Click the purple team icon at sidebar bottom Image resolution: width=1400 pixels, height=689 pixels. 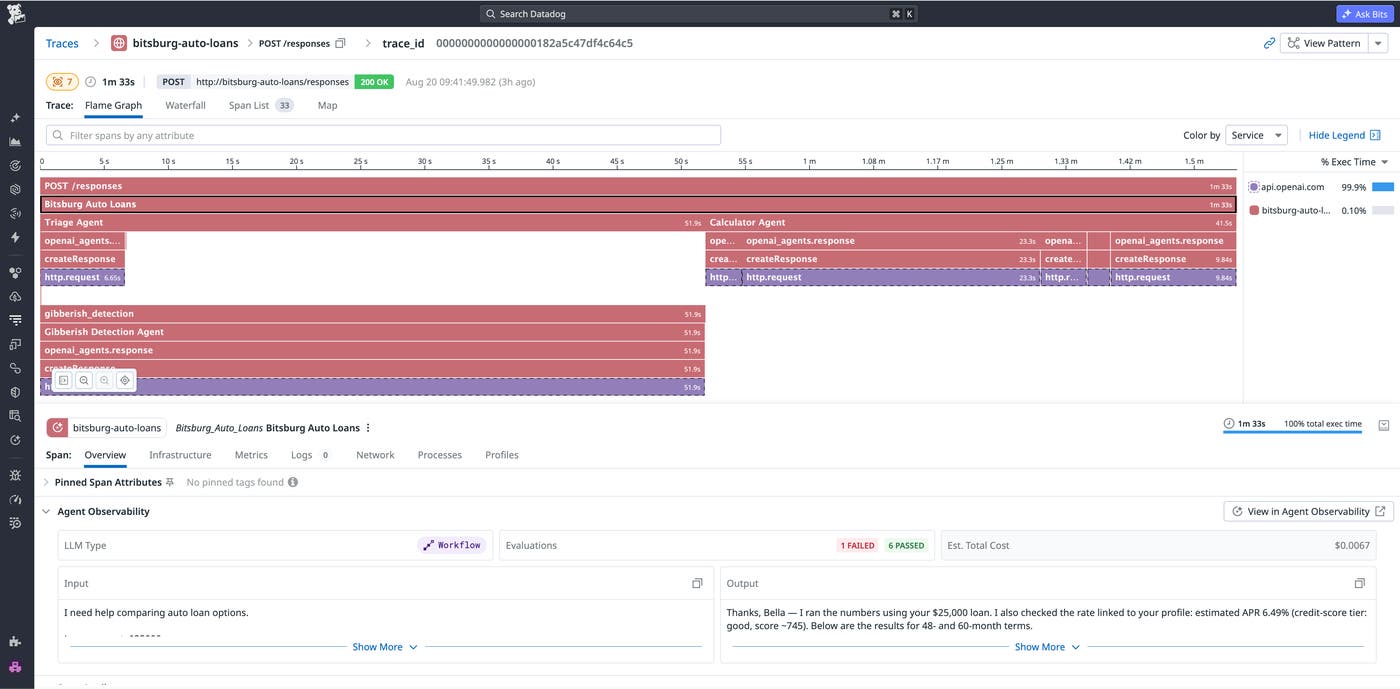click(x=15, y=667)
